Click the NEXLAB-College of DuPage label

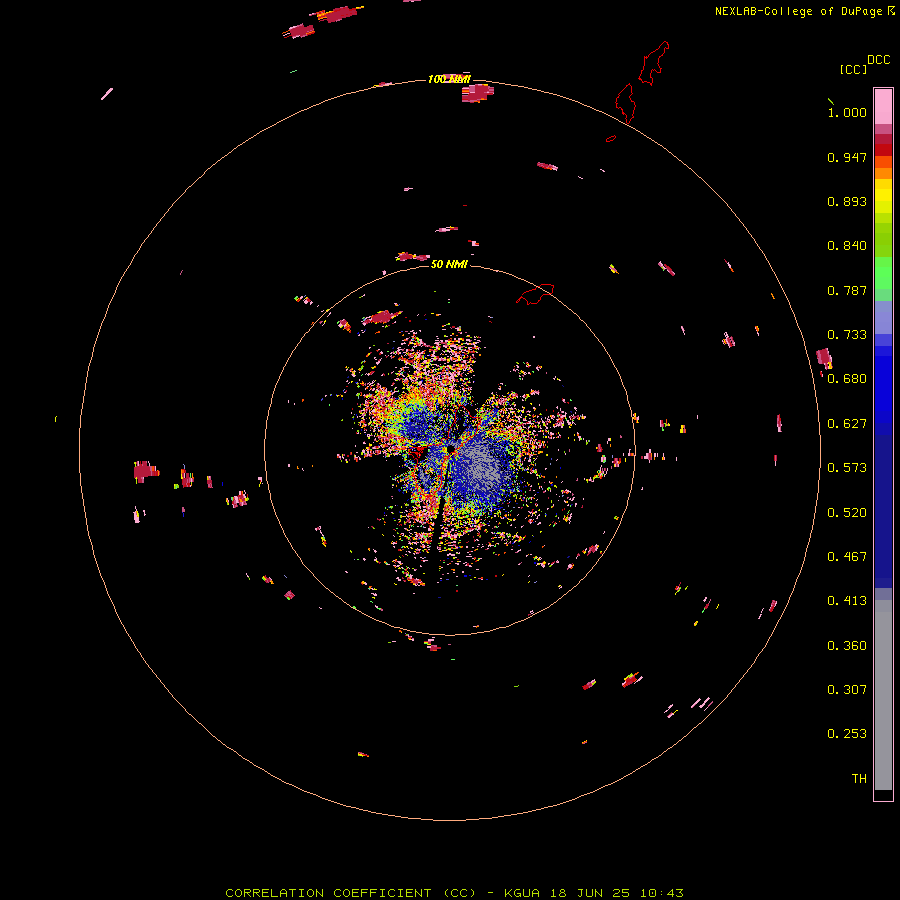click(x=804, y=11)
